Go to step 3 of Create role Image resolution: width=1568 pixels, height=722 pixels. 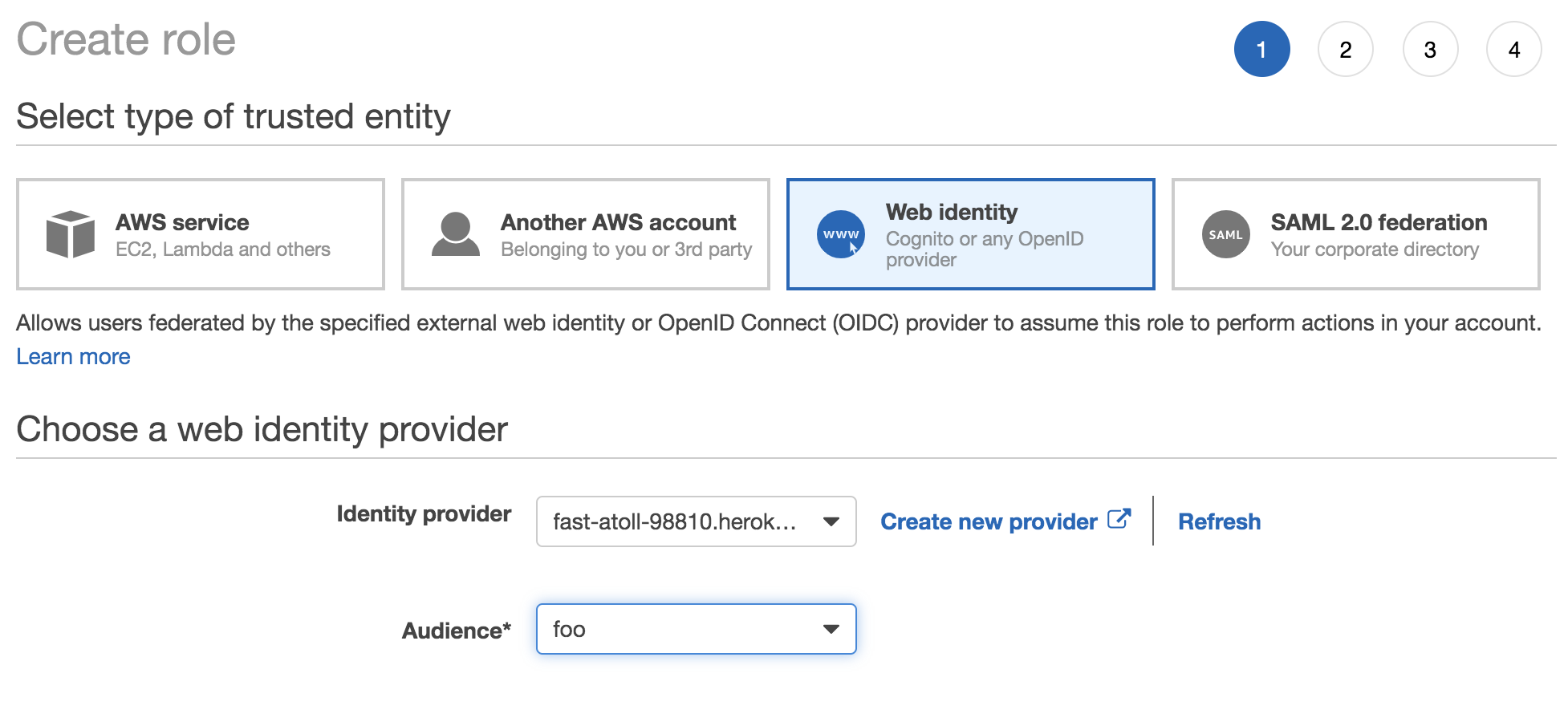(1430, 49)
